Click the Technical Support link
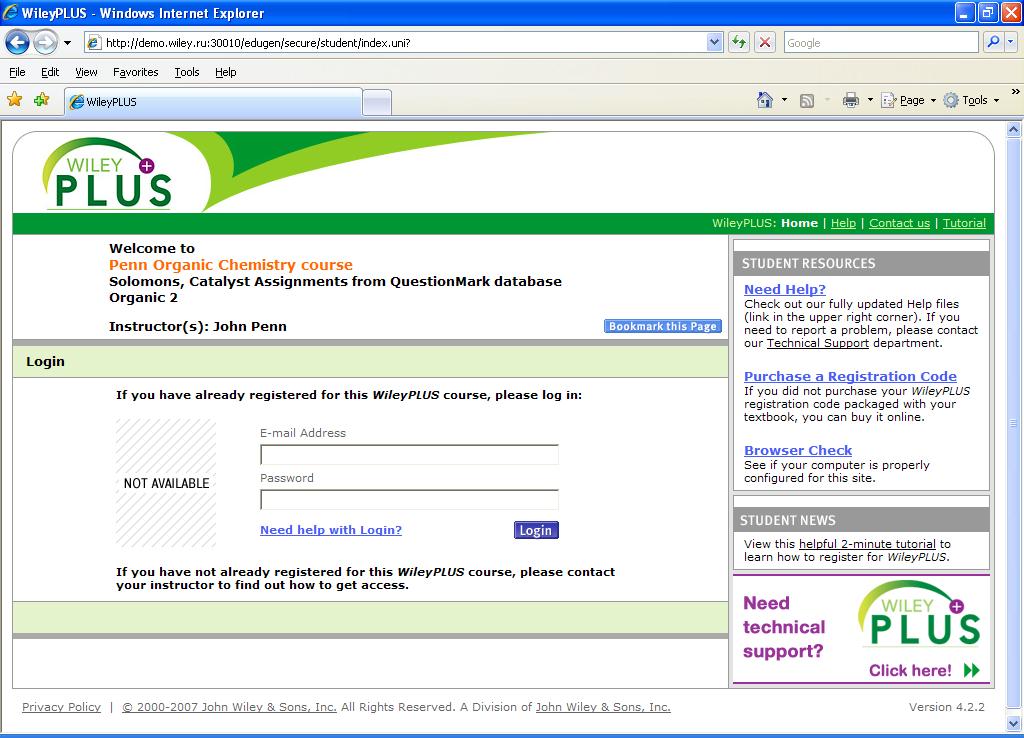The width and height of the screenshot is (1024, 738). coord(818,343)
